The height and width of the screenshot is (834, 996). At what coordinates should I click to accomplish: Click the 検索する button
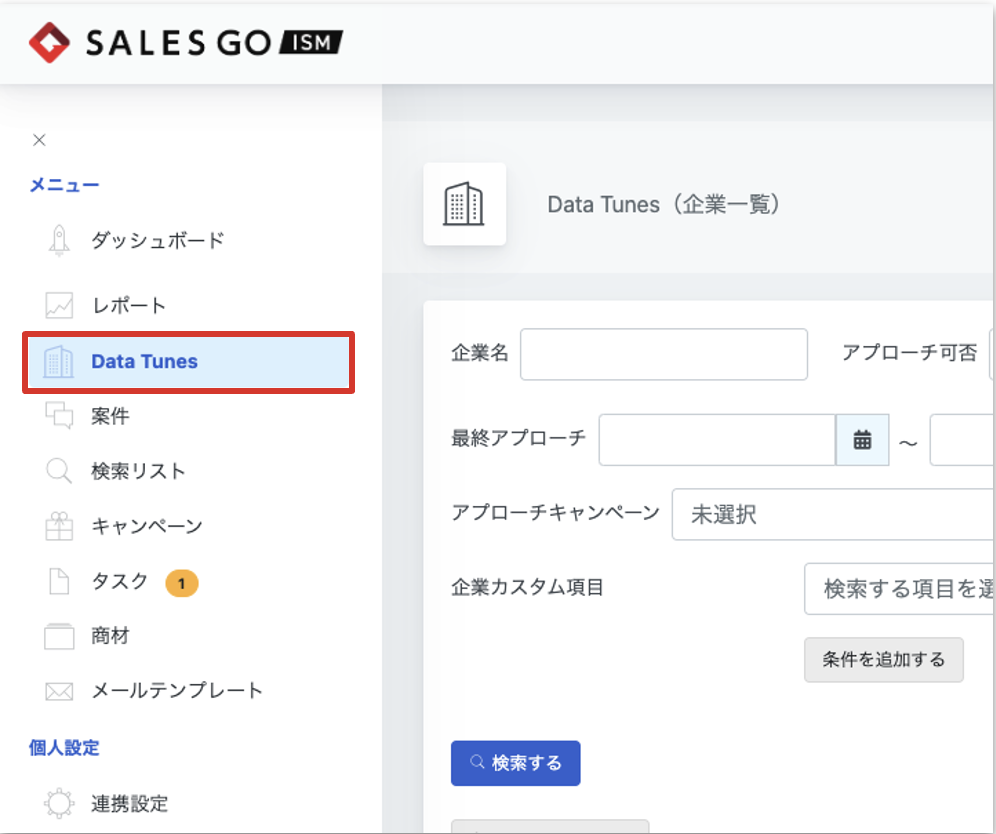pos(516,763)
